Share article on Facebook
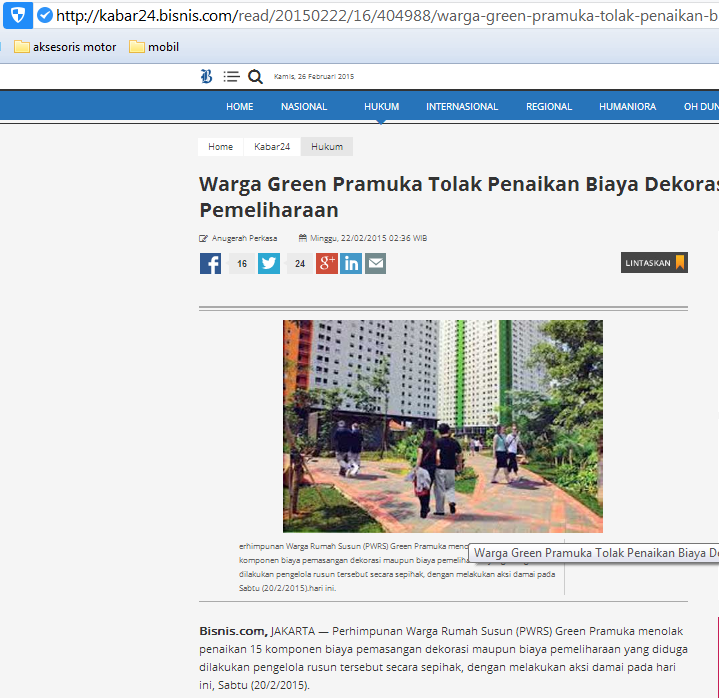Viewport: 719px width, 698px height. point(210,263)
